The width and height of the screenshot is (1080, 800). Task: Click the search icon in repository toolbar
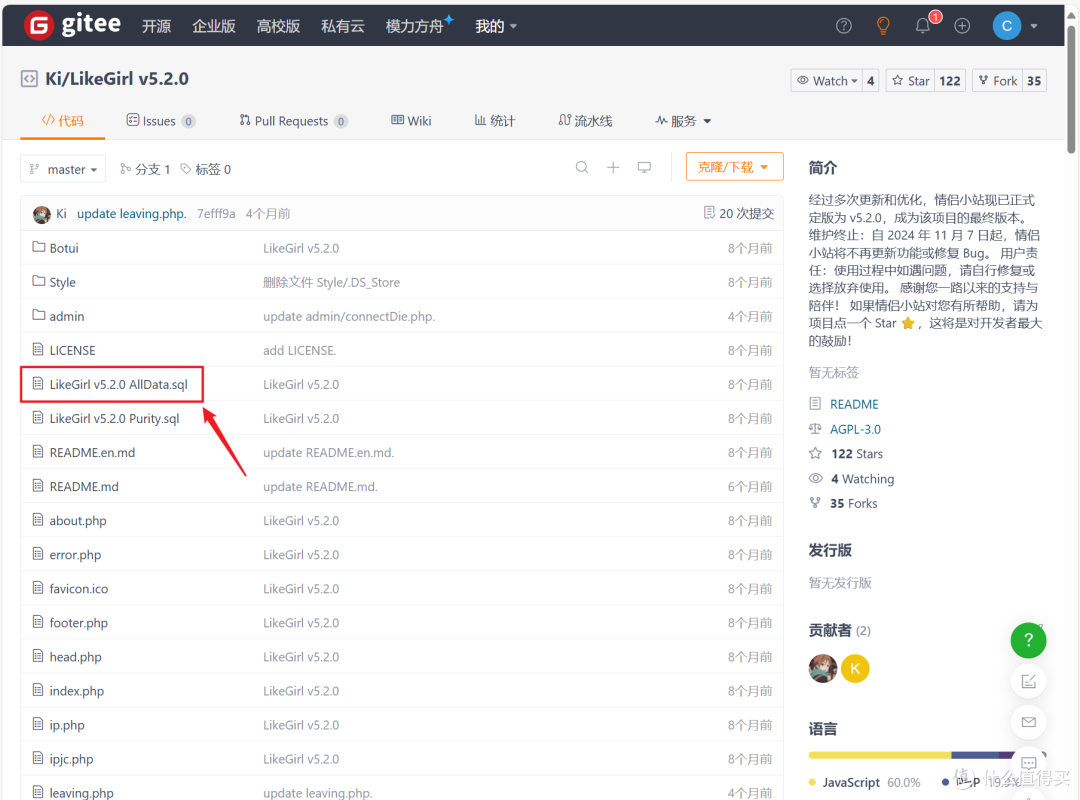click(582, 167)
